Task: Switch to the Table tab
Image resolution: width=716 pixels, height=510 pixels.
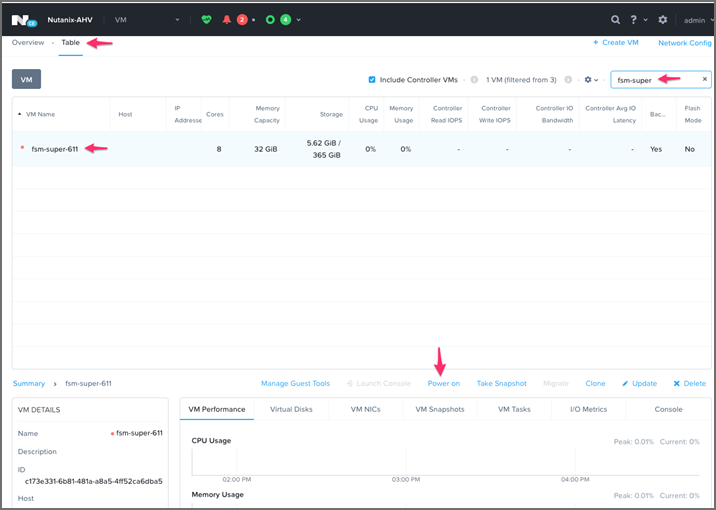Action: (x=70, y=42)
